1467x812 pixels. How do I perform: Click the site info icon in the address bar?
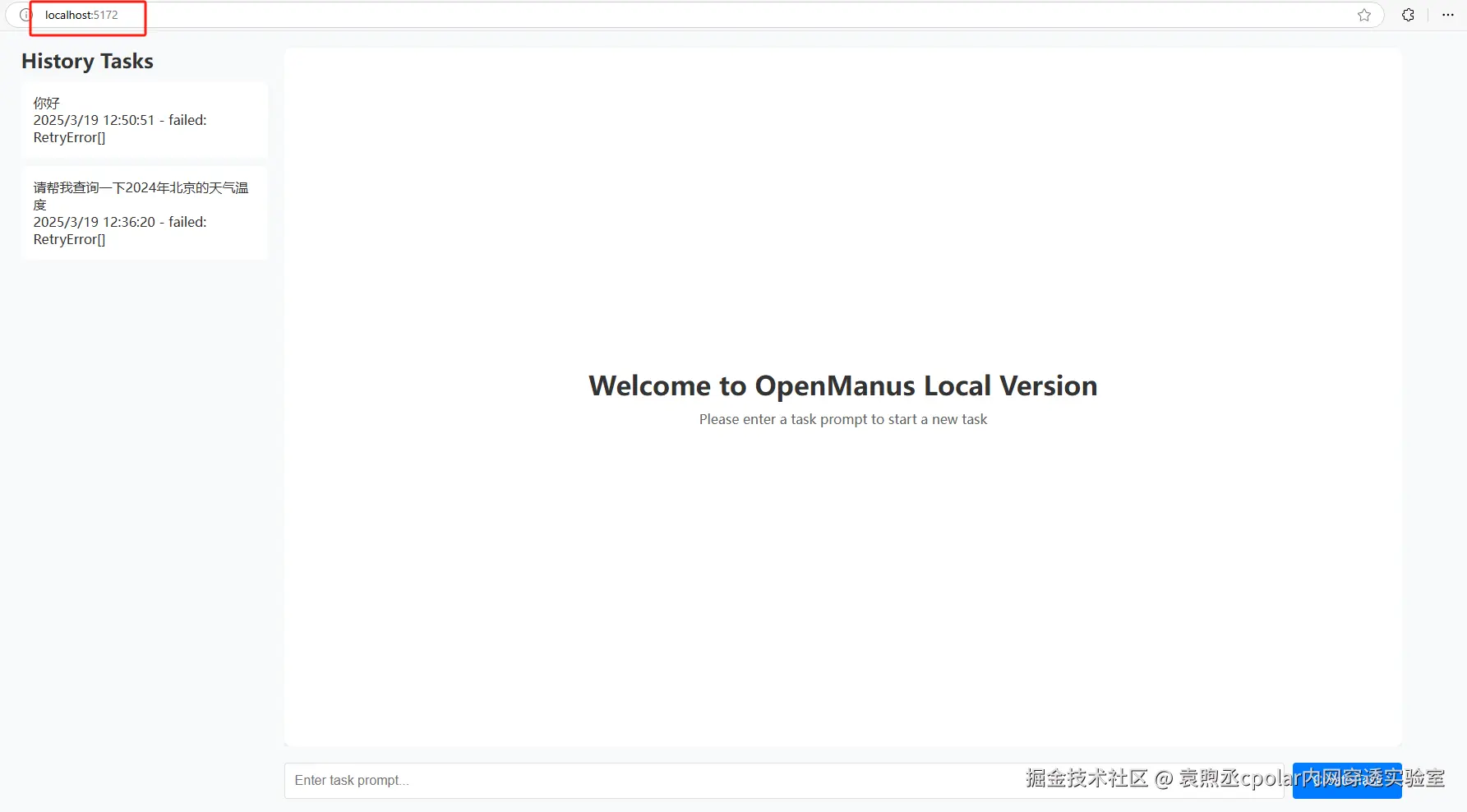pyautogui.click(x=25, y=15)
